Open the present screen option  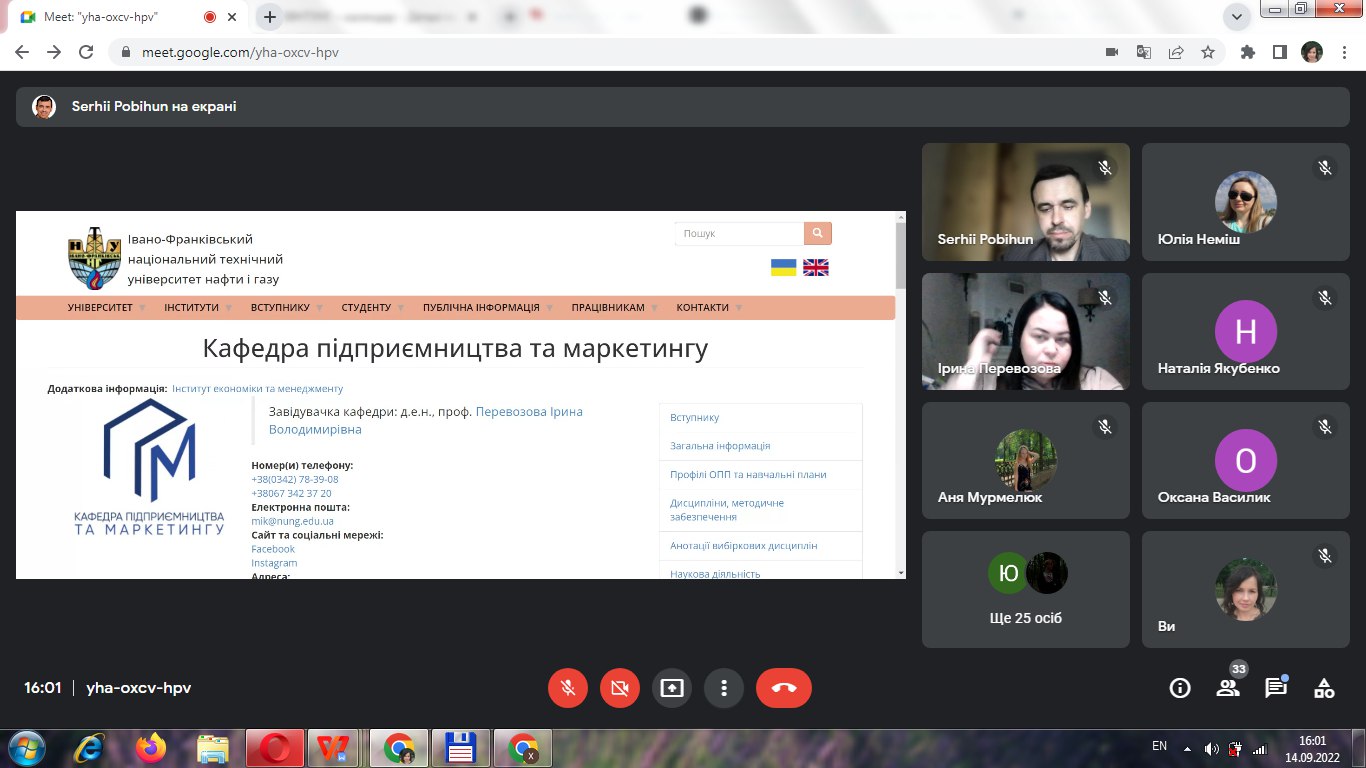click(671, 688)
